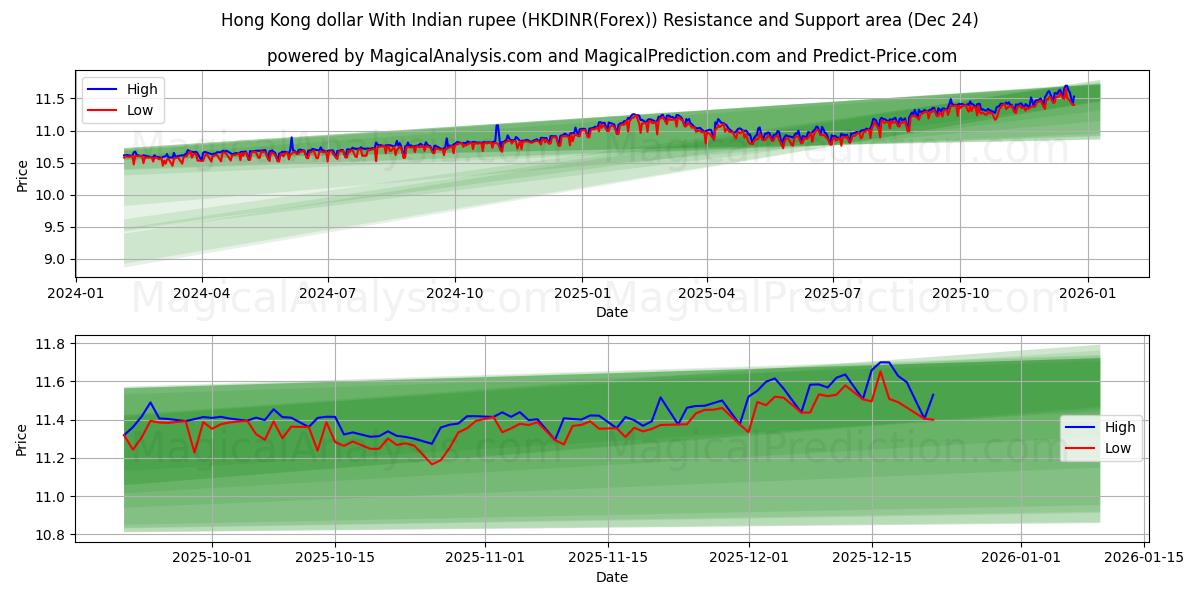Click the Date label under bottom chart

click(x=613, y=577)
